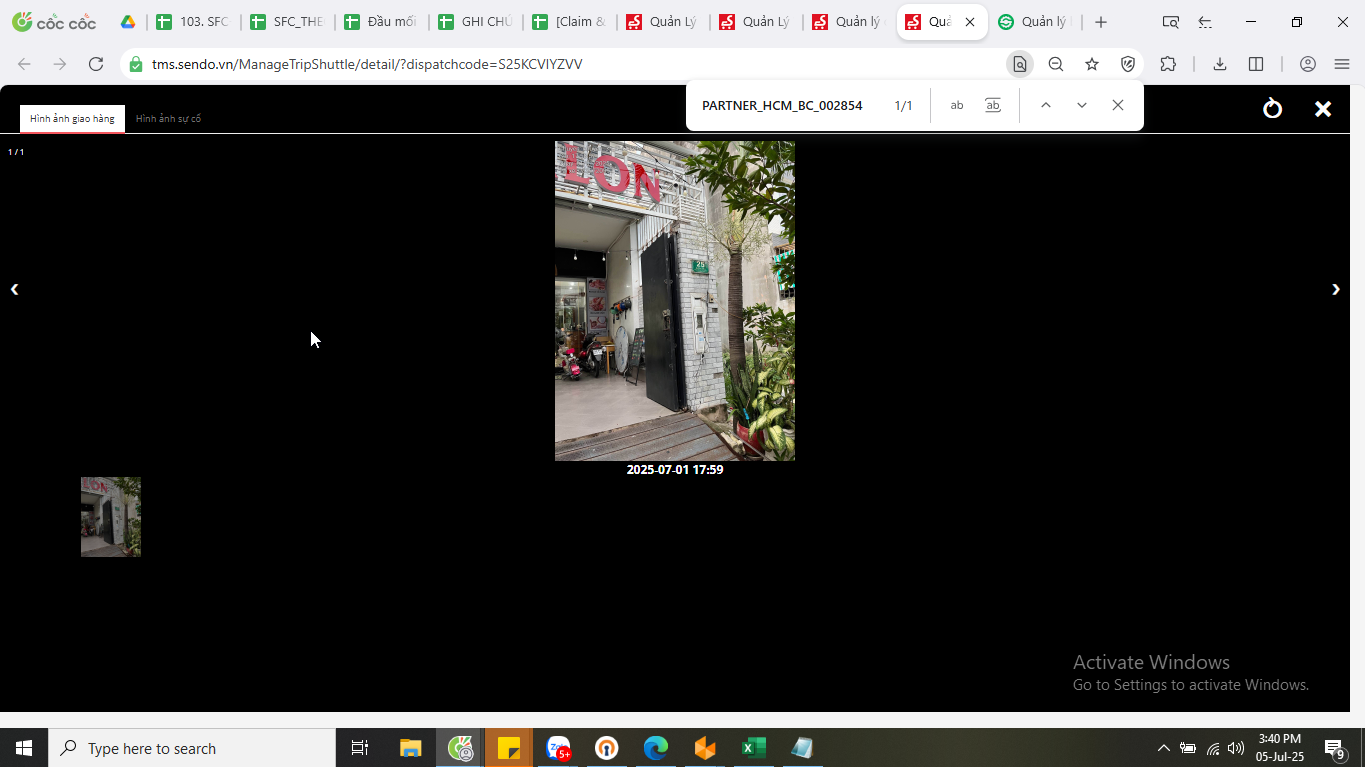
Task: View site security lock icon info
Action: [136, 64]
